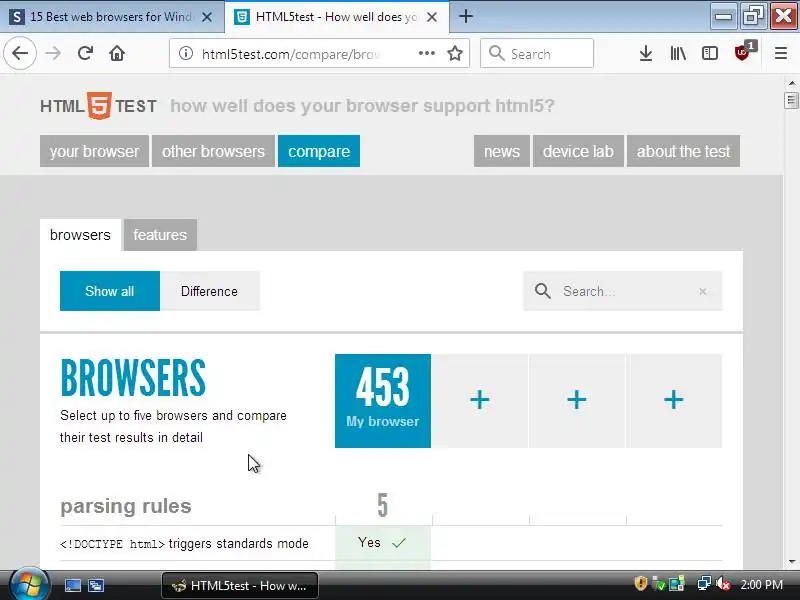Open the page actions three-dots menu

pyautogui.click(x=427, y=53)
